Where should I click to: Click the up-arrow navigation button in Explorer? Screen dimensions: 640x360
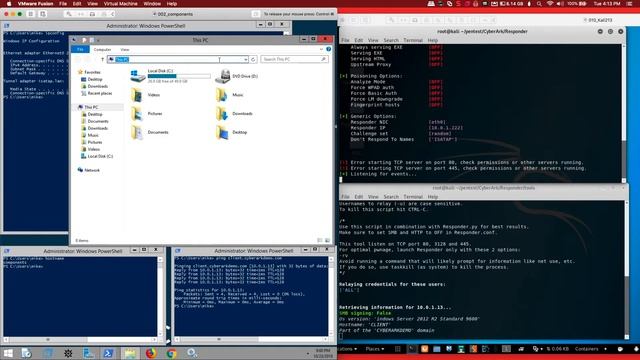102,60
